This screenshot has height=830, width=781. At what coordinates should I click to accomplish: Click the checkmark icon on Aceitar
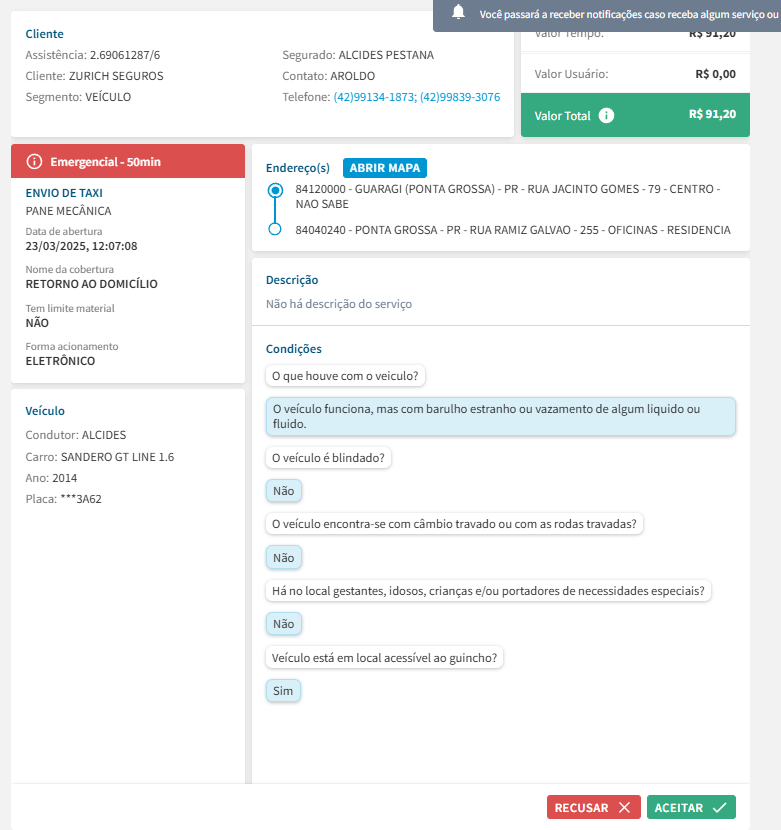(719, 808)
